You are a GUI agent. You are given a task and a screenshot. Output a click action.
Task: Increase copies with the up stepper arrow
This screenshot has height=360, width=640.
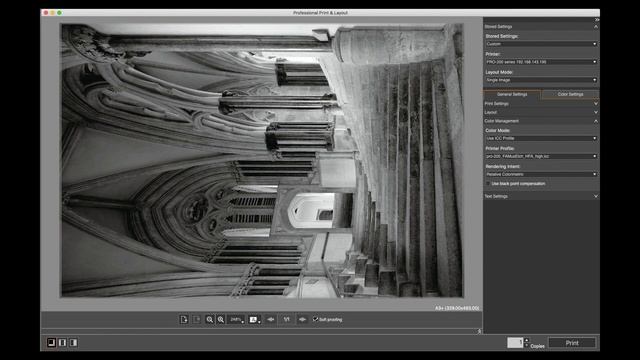pyautogui.click(x=527, y=340)
